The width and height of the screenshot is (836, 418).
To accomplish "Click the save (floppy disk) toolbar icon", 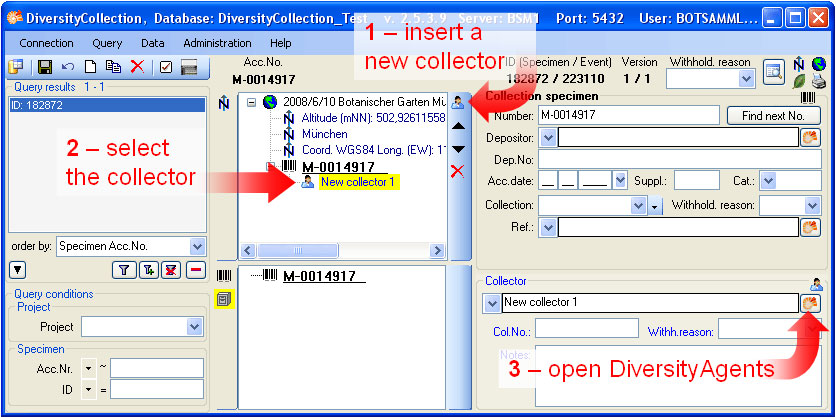I will (x=45, y=67).
